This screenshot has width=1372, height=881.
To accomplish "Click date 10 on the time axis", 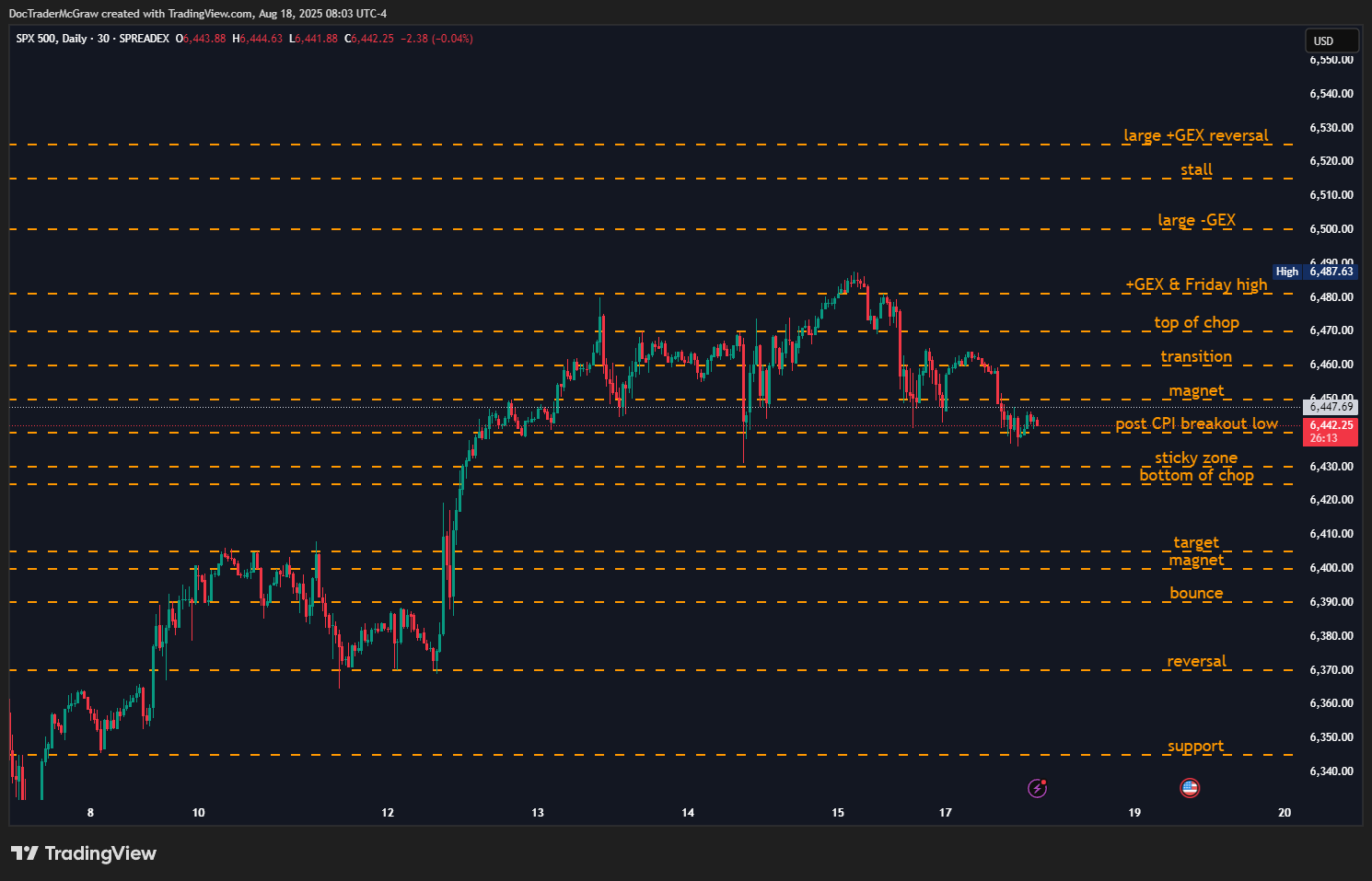I will click(199, 813).
